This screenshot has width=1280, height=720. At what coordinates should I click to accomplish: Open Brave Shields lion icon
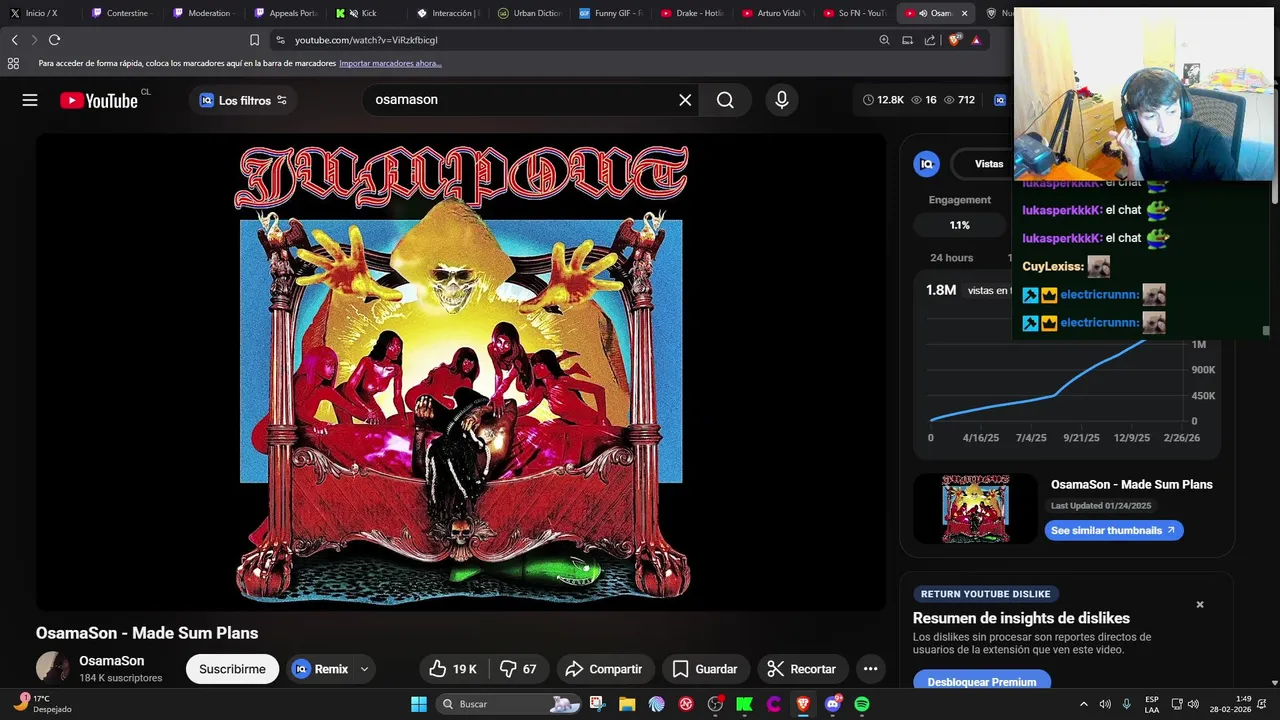954,40
